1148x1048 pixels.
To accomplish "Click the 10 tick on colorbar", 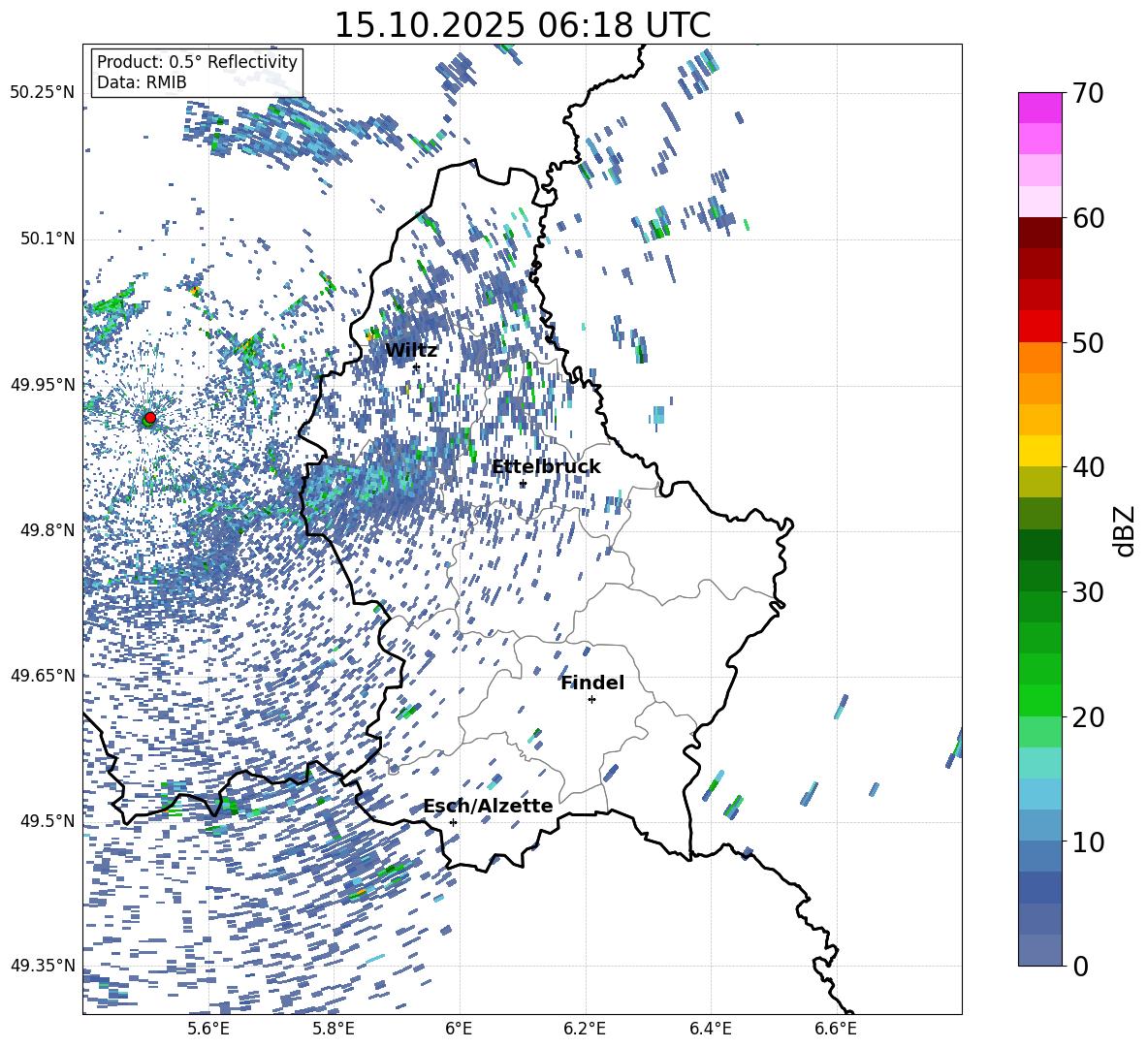I will pyautogui.click(x=1087, y=842).
